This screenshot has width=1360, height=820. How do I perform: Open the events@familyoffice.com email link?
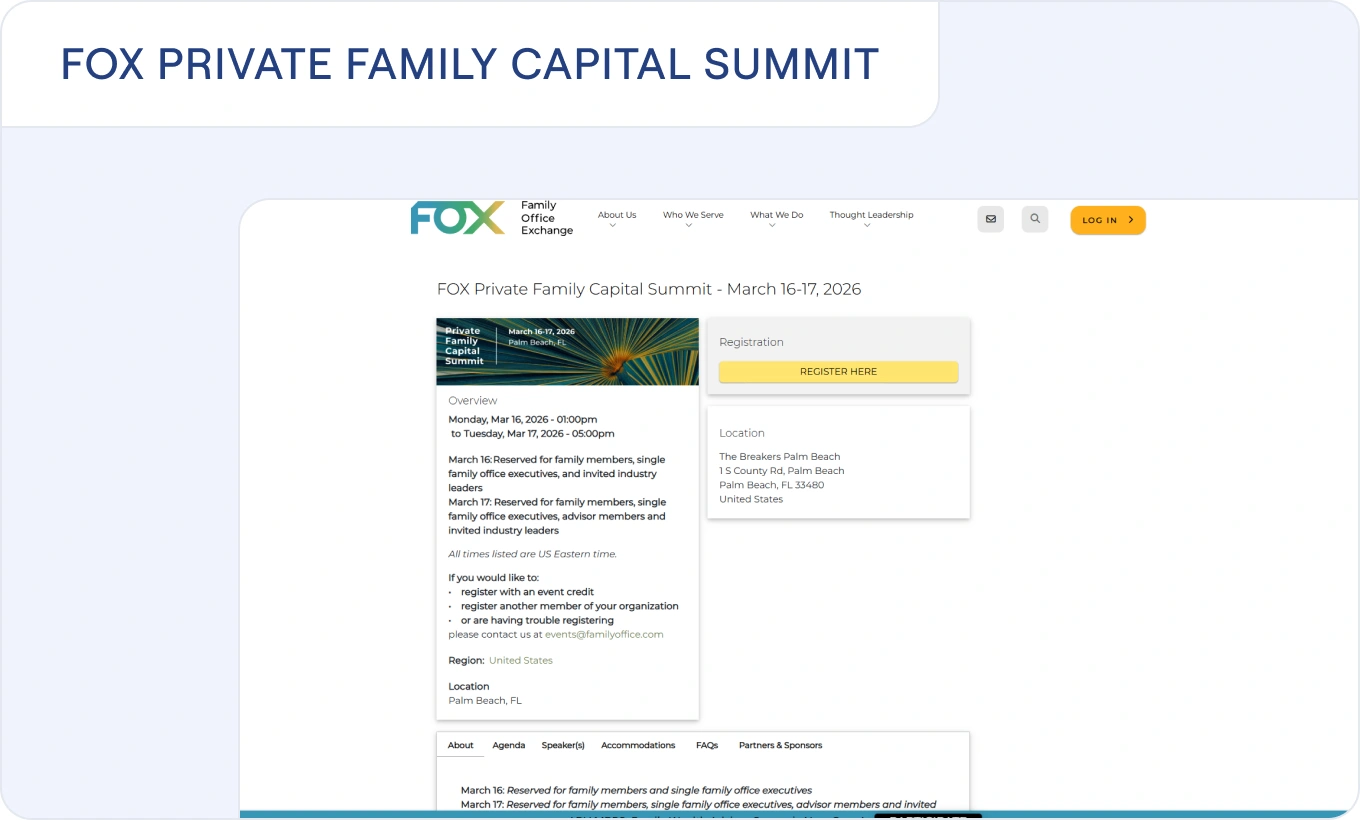coord(604,635)
